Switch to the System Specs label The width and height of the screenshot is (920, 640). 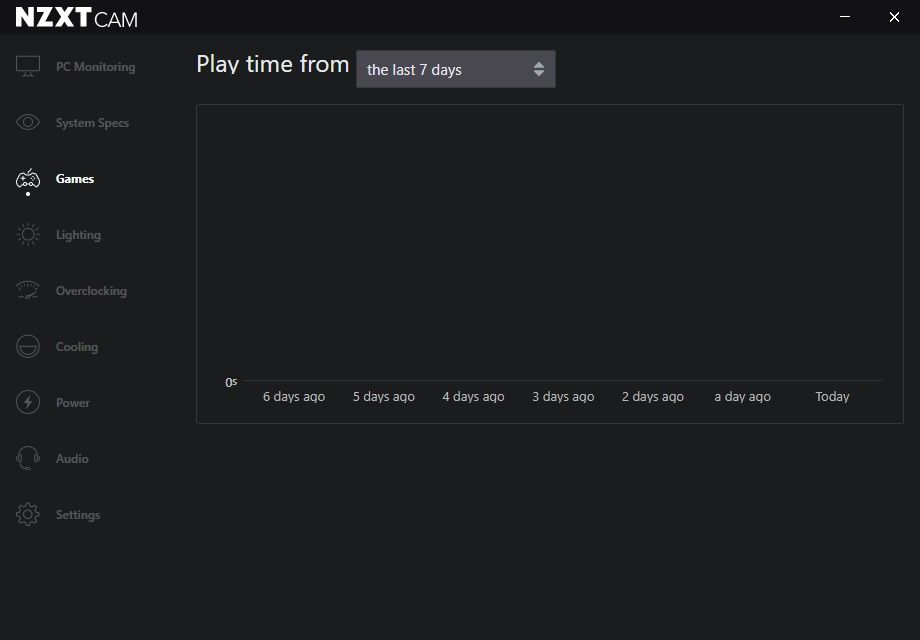tap(92, 123)
